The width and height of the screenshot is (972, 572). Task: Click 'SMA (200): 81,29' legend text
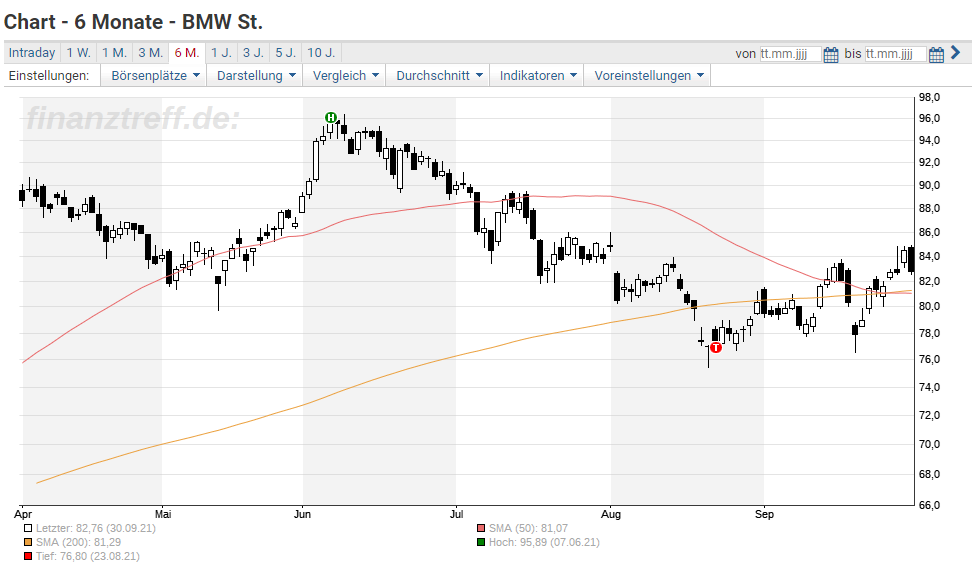pos(78,542)
